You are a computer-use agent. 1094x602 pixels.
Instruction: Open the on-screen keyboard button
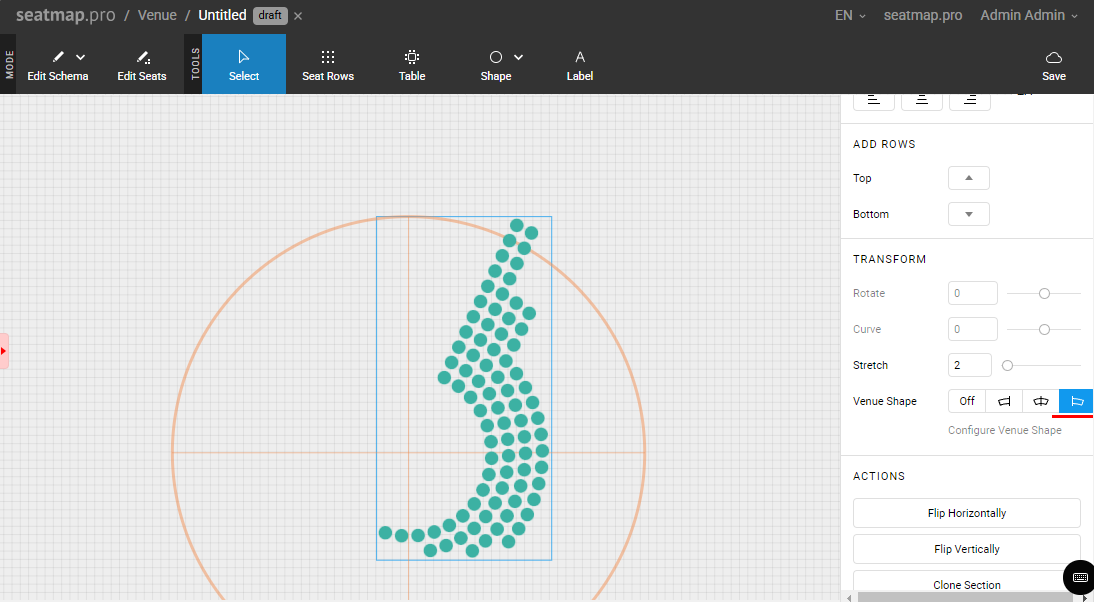(1079, 578)
